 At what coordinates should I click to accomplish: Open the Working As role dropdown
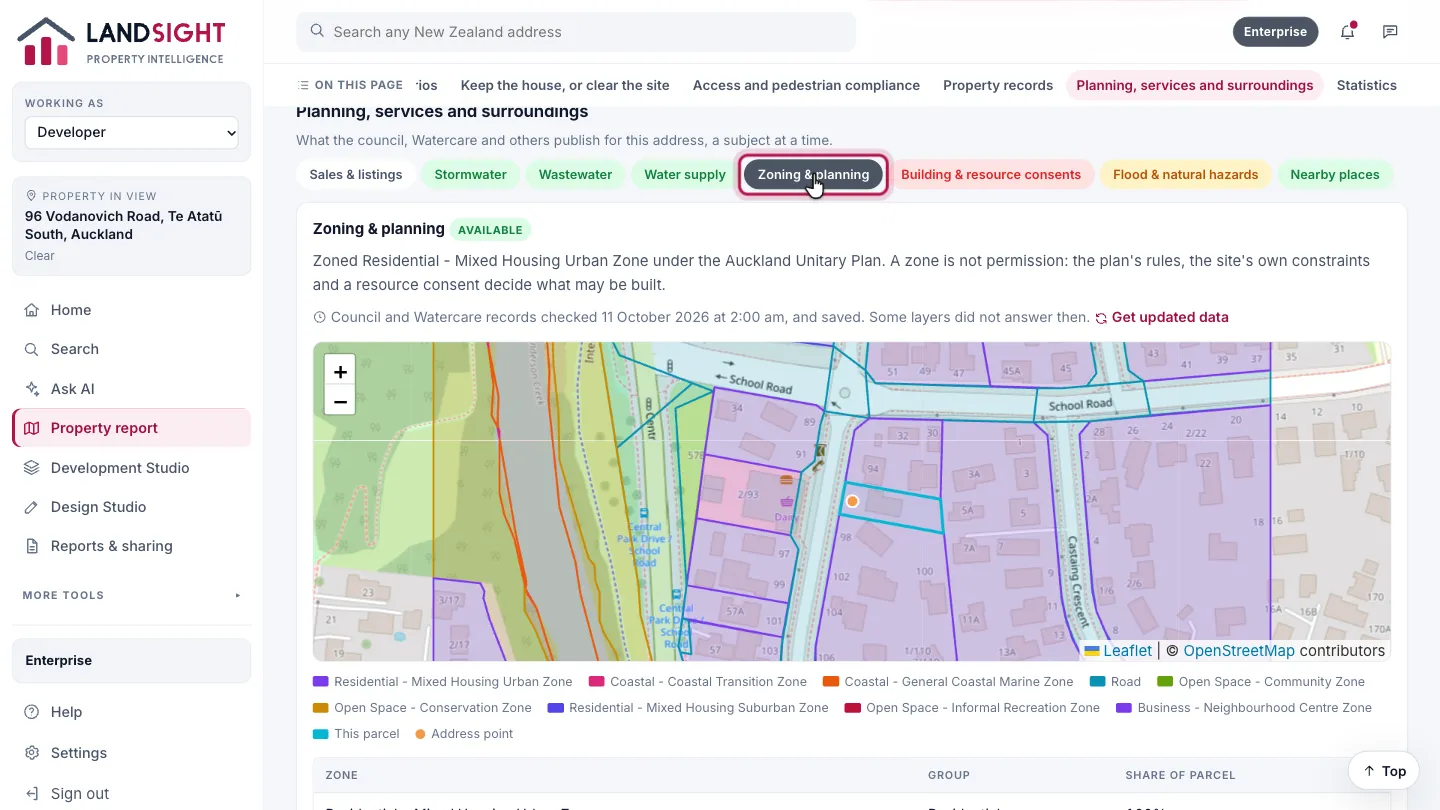coord(131,132)
